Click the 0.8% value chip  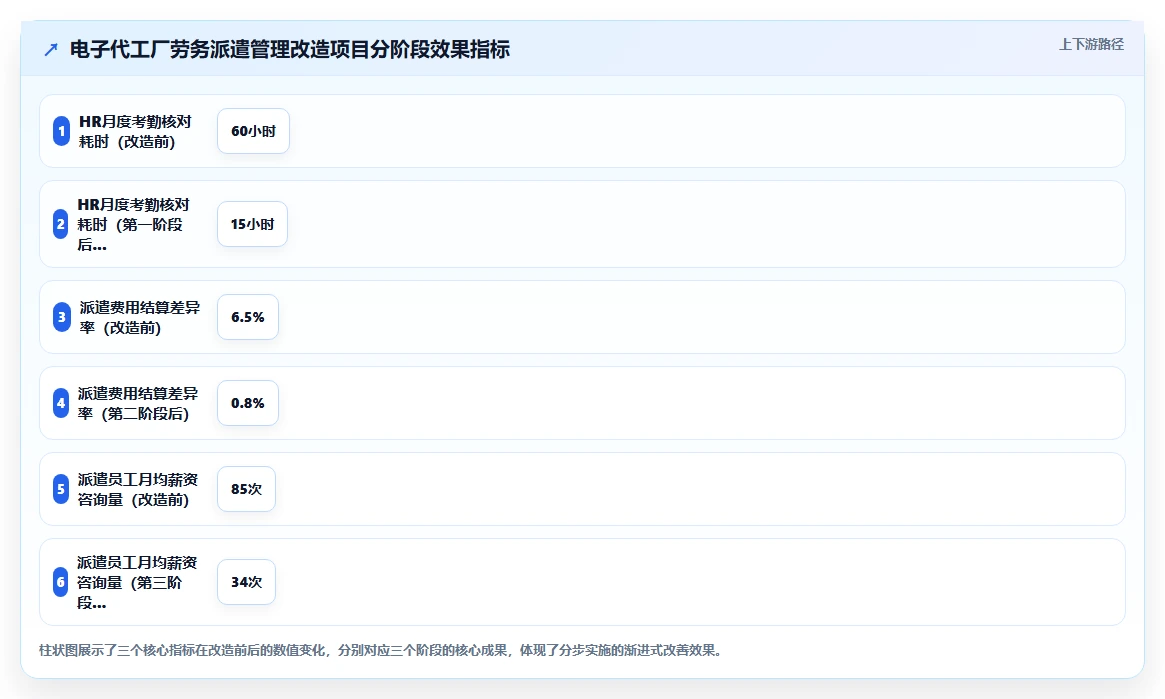coord(248,403)
